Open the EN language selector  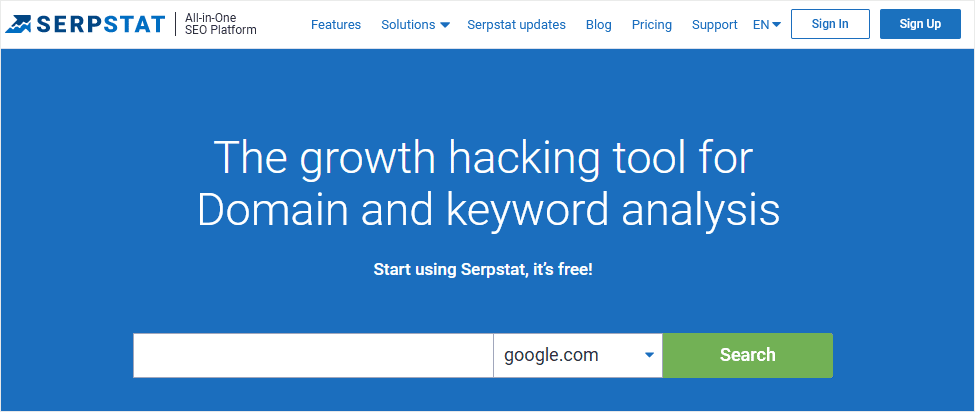pos(761,25)
